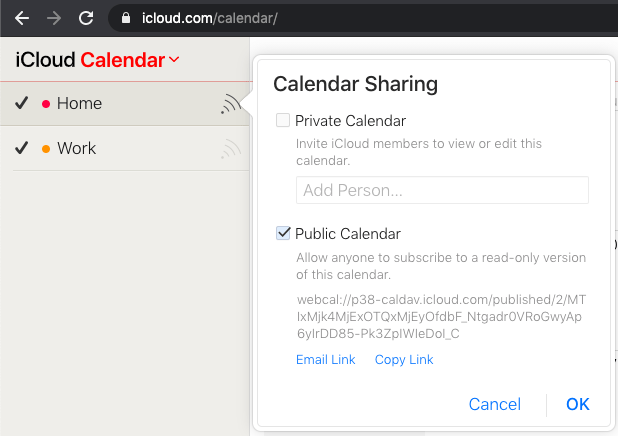Reload the iCloud calendar page
This screenshot has width=618, height=436.
86,17
